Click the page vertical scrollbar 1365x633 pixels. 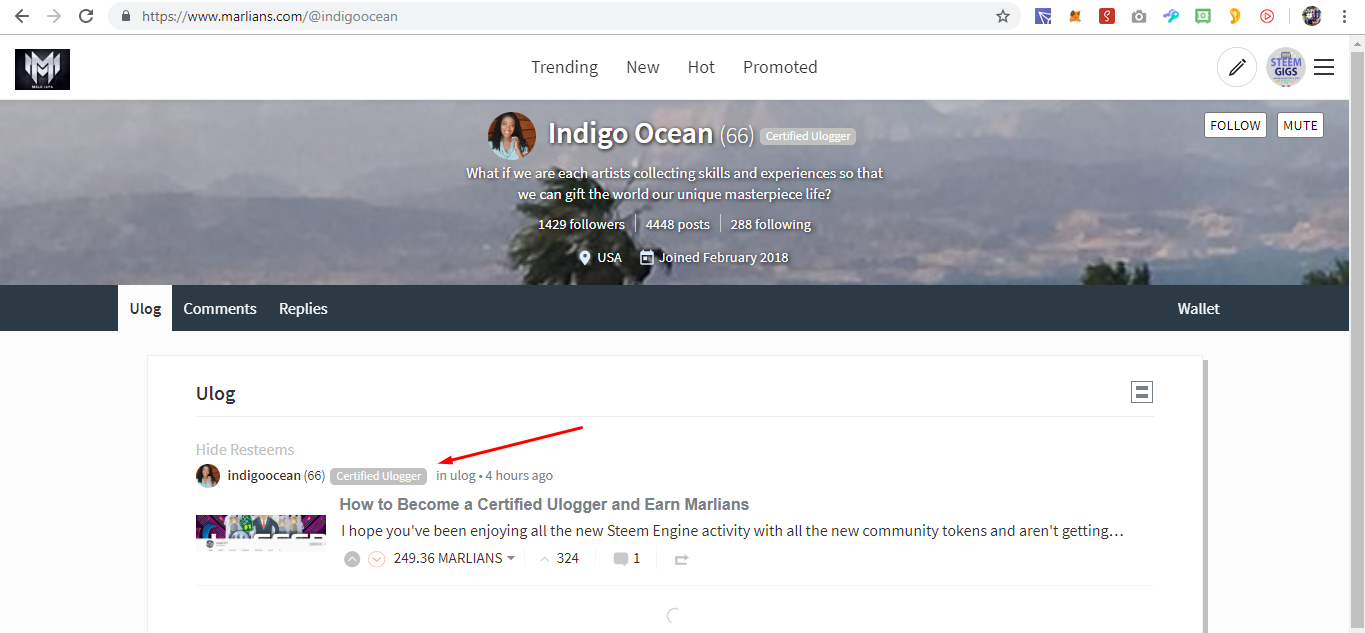[1357, 340]
